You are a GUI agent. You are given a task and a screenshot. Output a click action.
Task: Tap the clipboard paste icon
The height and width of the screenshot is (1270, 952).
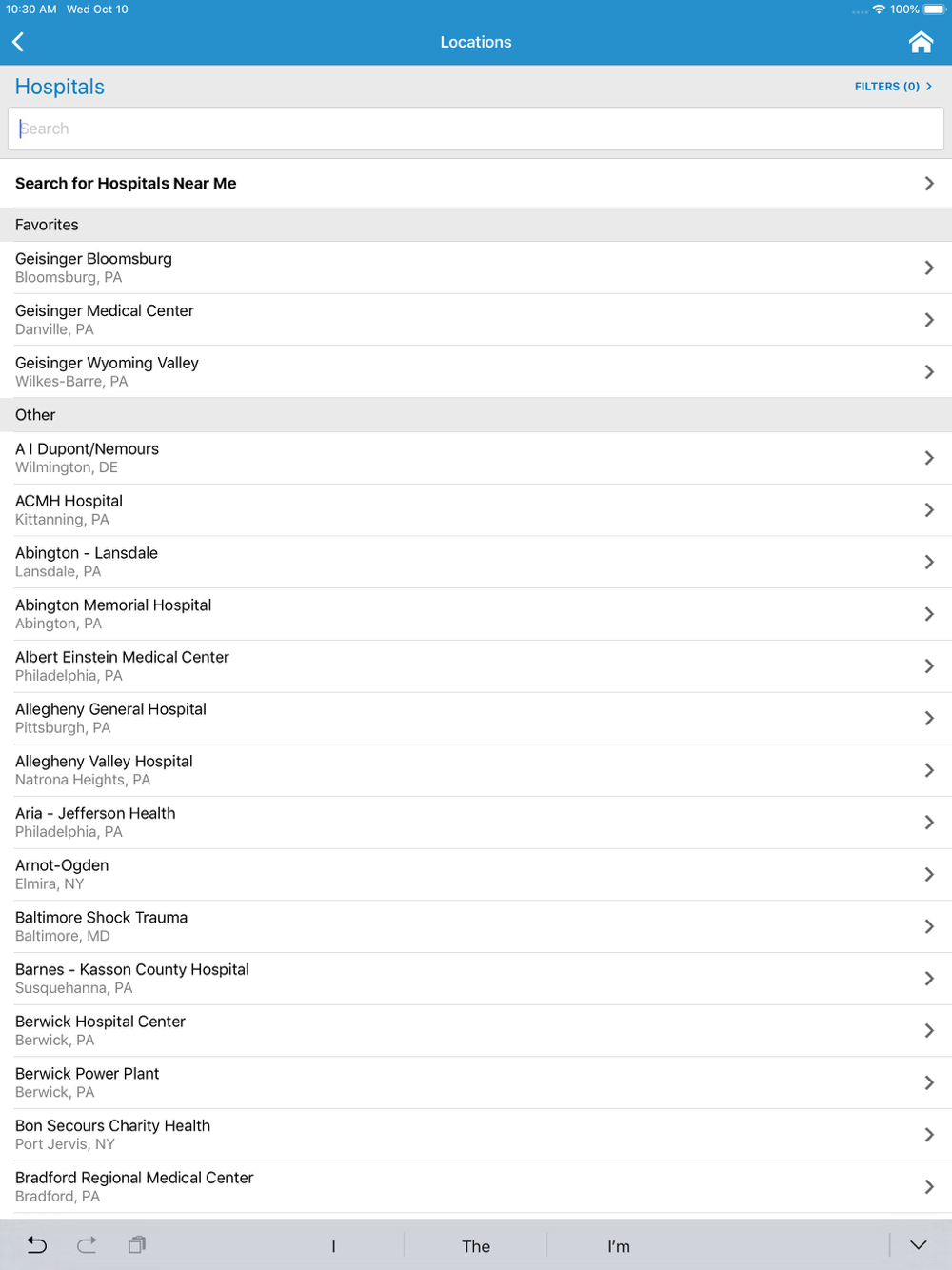coord(137,1244)
